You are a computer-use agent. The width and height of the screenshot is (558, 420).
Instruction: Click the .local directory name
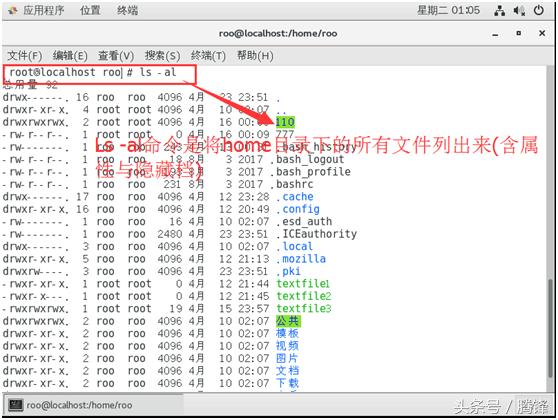click(x=295, y=247)
